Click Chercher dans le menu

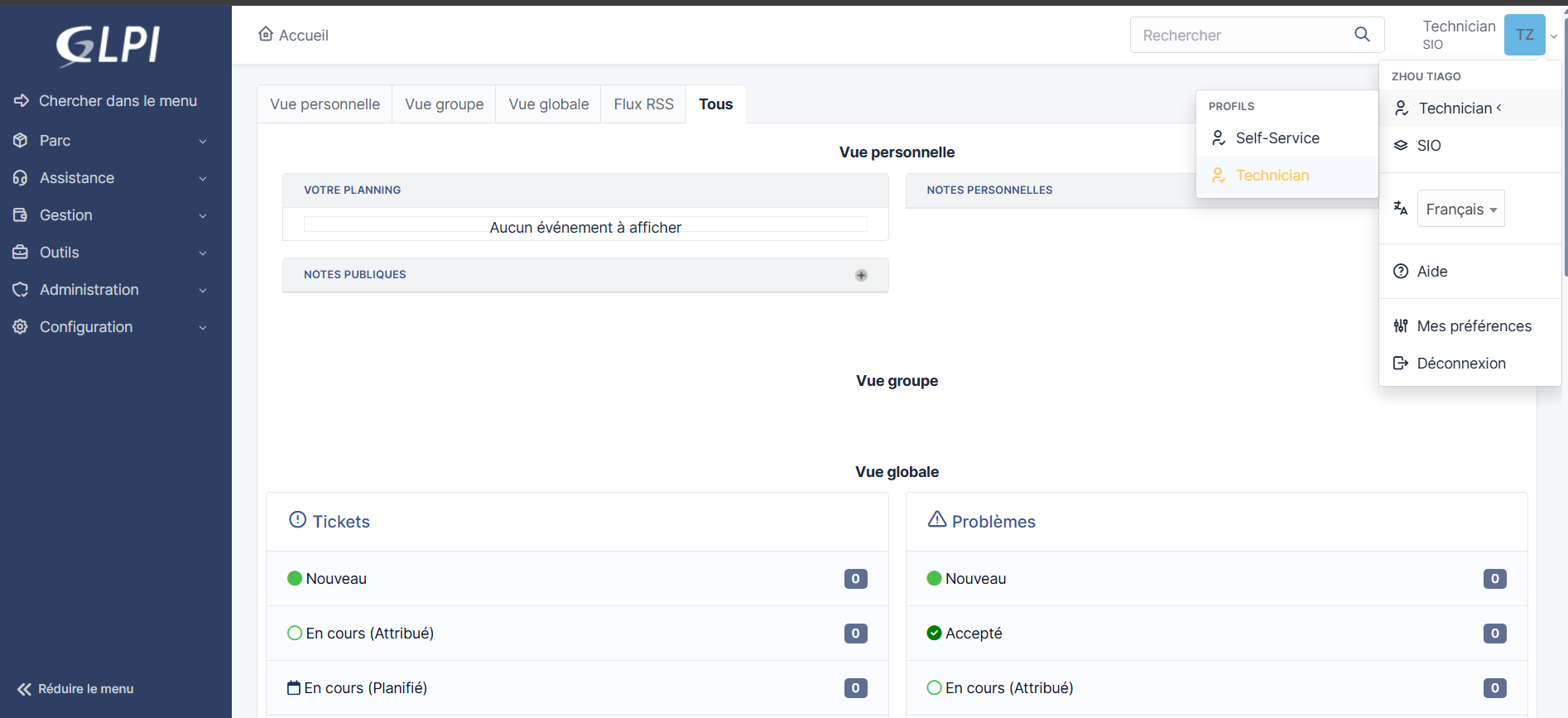pyautogui.click(x=118, y=101)
